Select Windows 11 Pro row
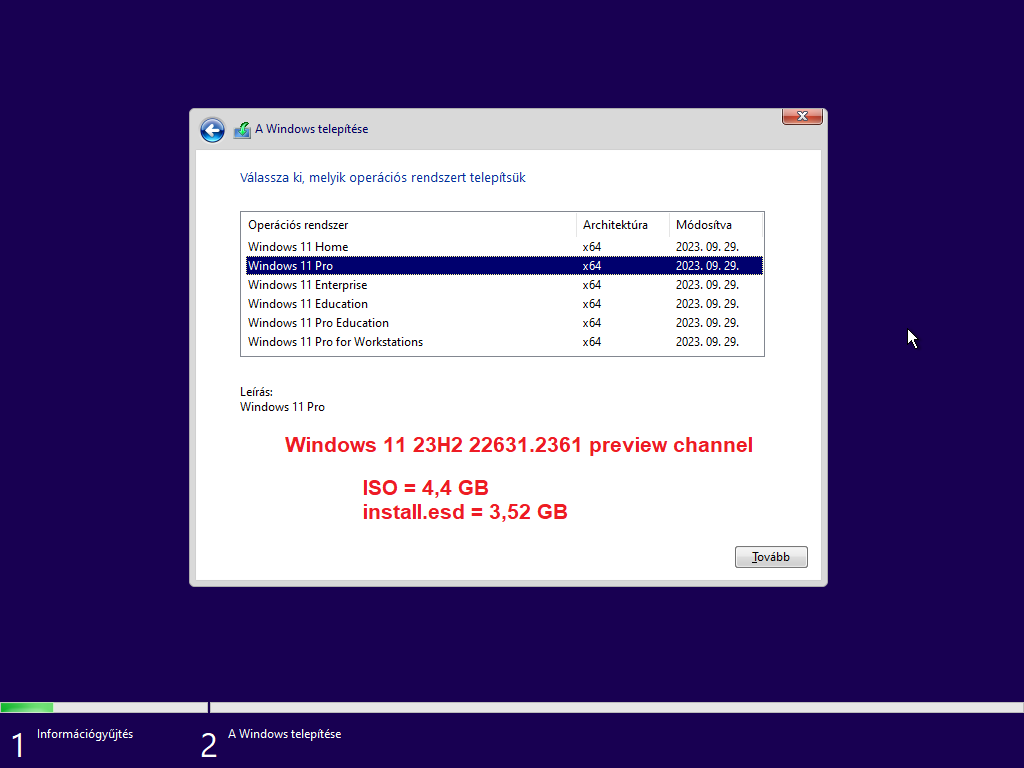The height and width of the screenshot is (768, 1024). coord(504,266)
